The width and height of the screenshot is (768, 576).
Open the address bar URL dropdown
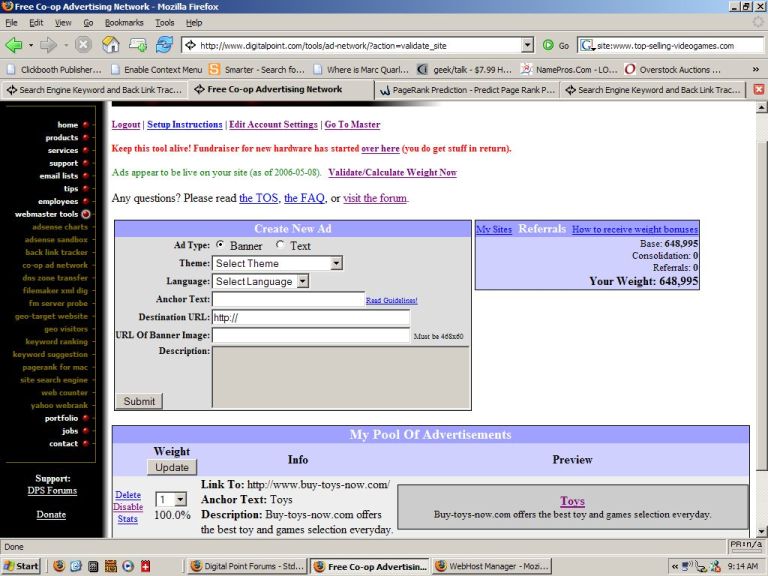(527, 46)
